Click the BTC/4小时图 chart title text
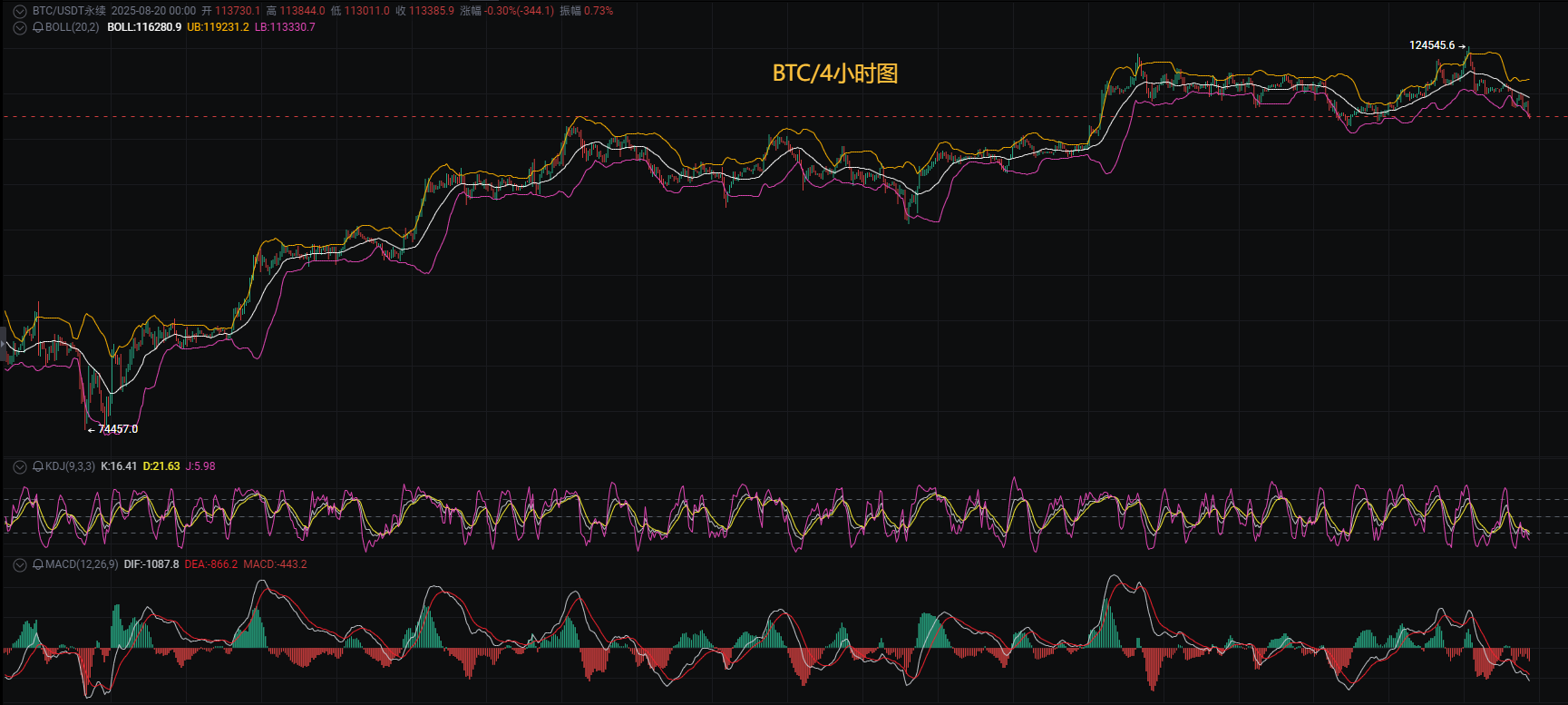The height and width of the screenshot is (705, 1568). tap(835, 73)
